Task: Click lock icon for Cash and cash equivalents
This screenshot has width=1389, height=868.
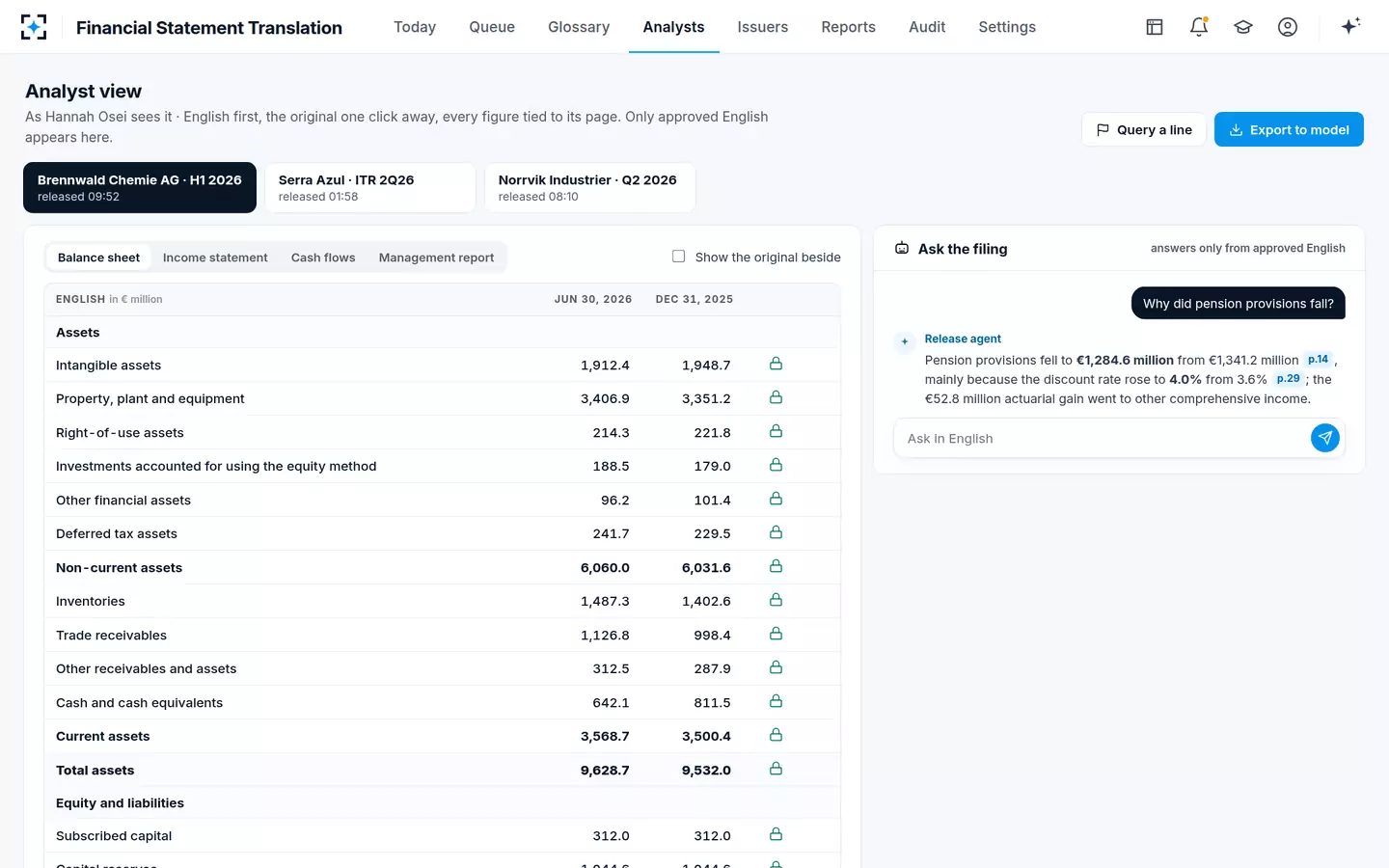Action: 776,701
